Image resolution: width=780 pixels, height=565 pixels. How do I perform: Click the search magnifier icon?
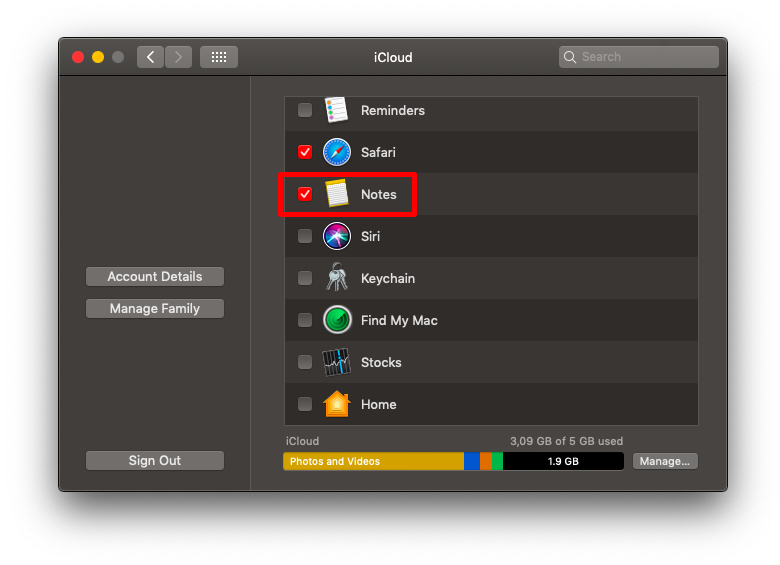[x=570, y=57]
